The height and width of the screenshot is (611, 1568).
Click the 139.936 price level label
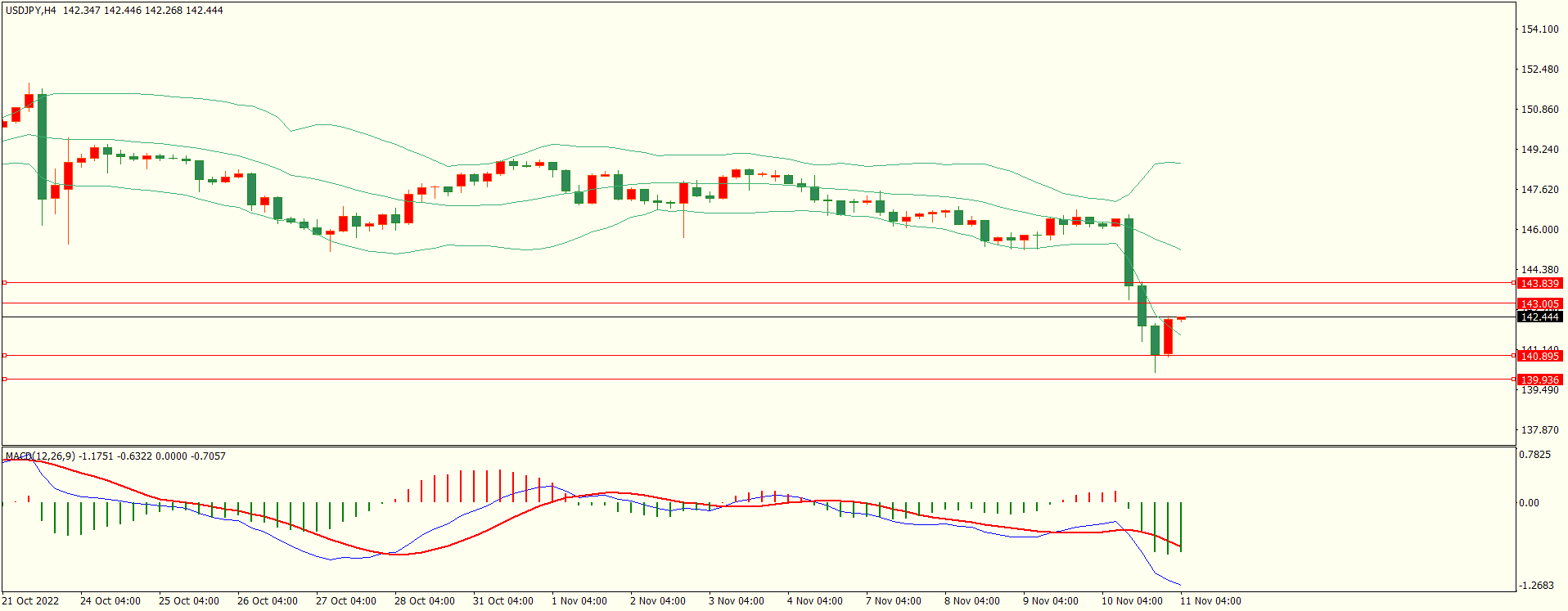(1539, 380)
